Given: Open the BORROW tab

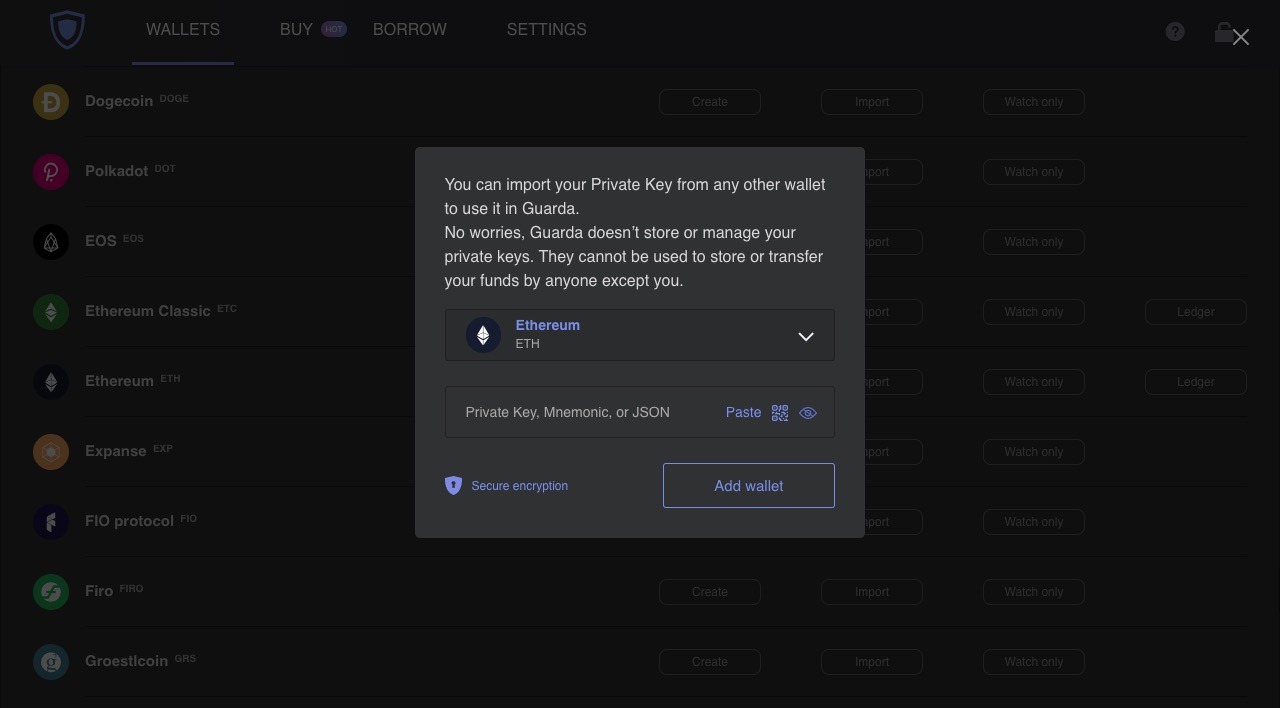Looking at the screenshot, I should pos(410,30).
